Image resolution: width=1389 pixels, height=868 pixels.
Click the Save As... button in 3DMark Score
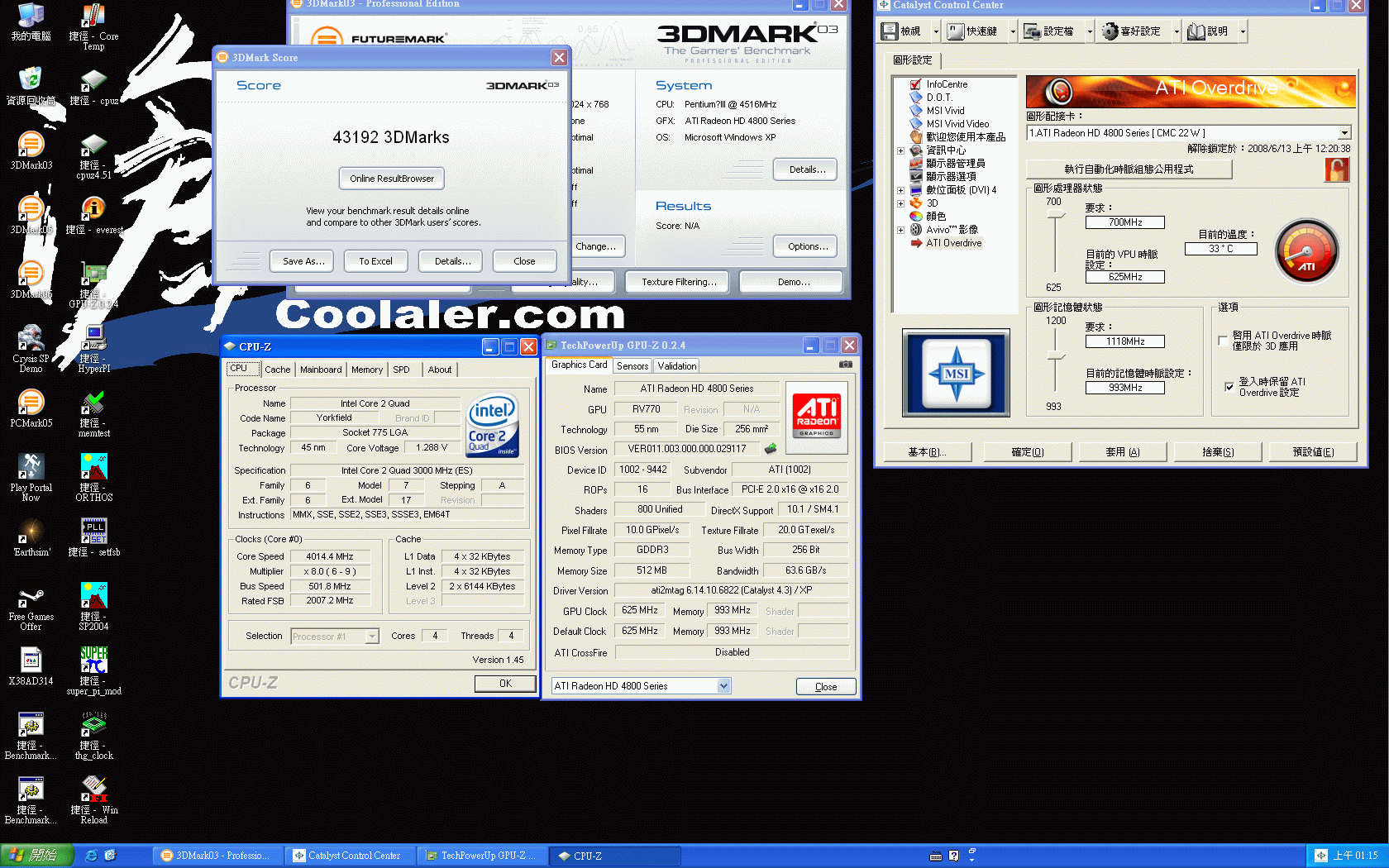coord(303,261)
